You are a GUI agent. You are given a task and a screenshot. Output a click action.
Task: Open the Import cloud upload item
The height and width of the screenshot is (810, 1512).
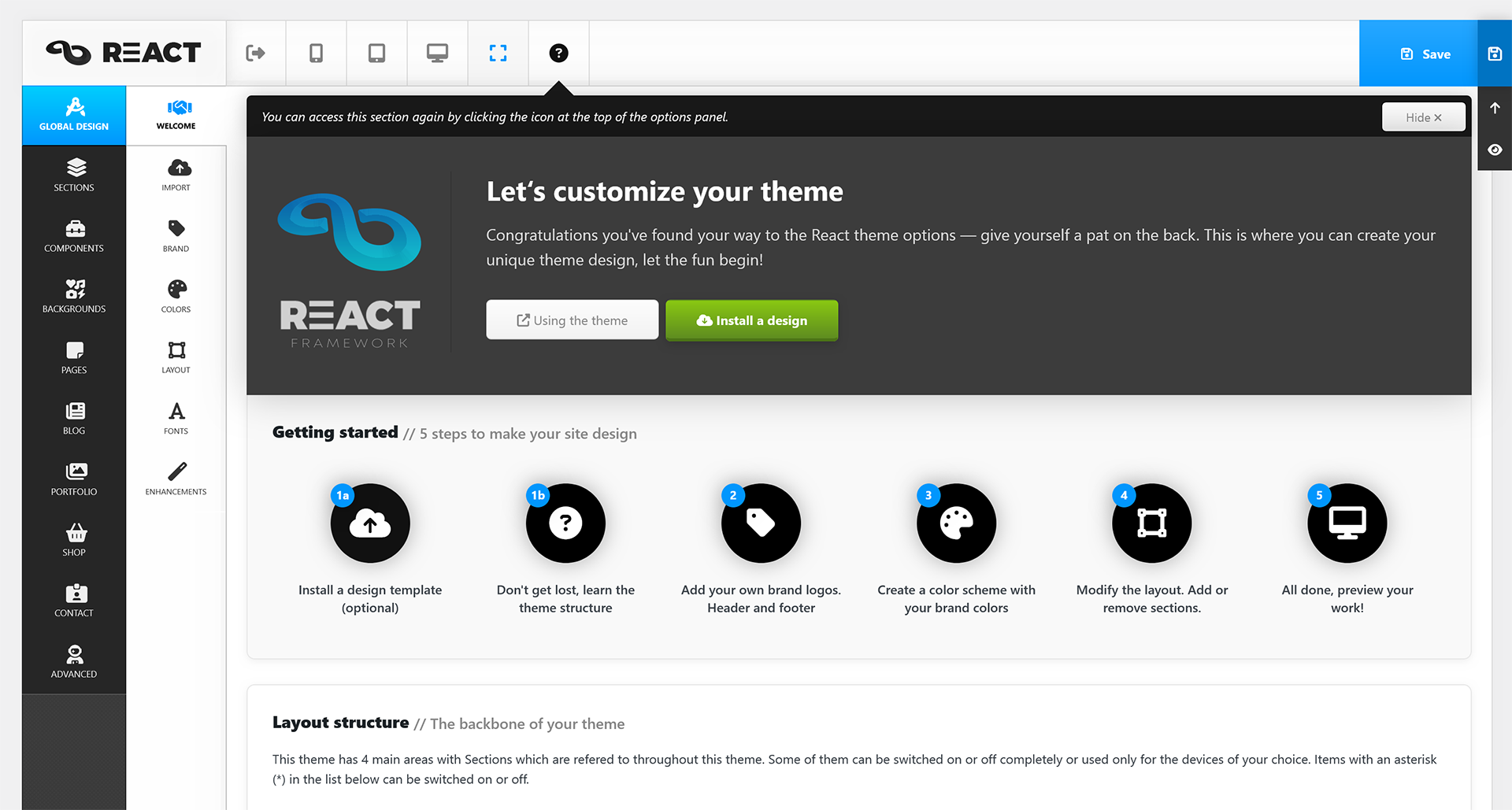pyautogui.click(x=176, y=176)
